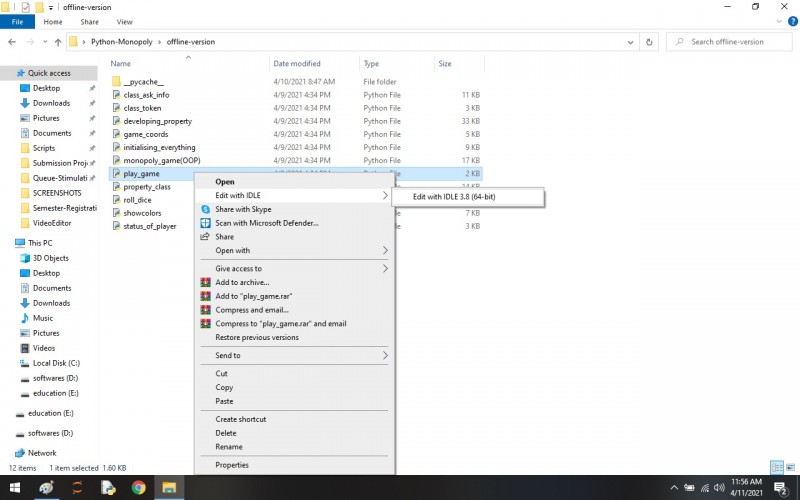Click the WinRAR icon beside Add to archive

click(x=205, y=282)
